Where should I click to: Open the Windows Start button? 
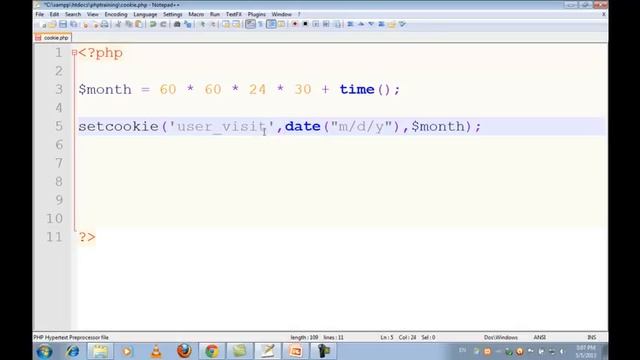click(44, 351)
